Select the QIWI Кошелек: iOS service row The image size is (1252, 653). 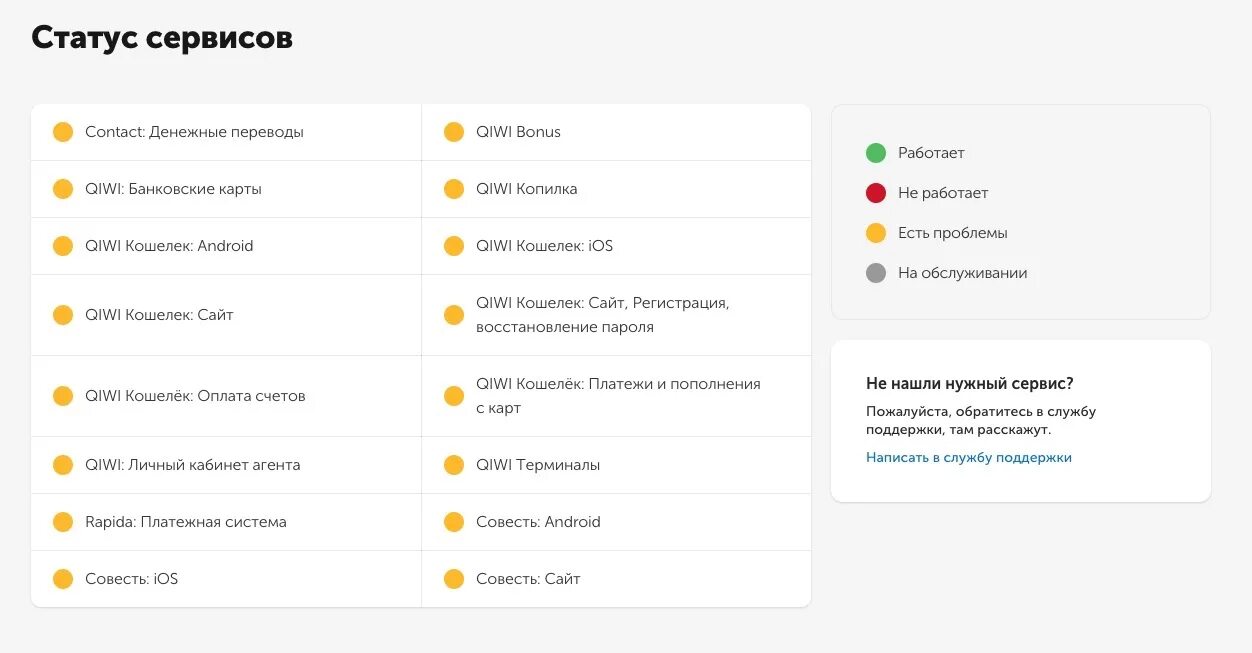coord(544,246)
